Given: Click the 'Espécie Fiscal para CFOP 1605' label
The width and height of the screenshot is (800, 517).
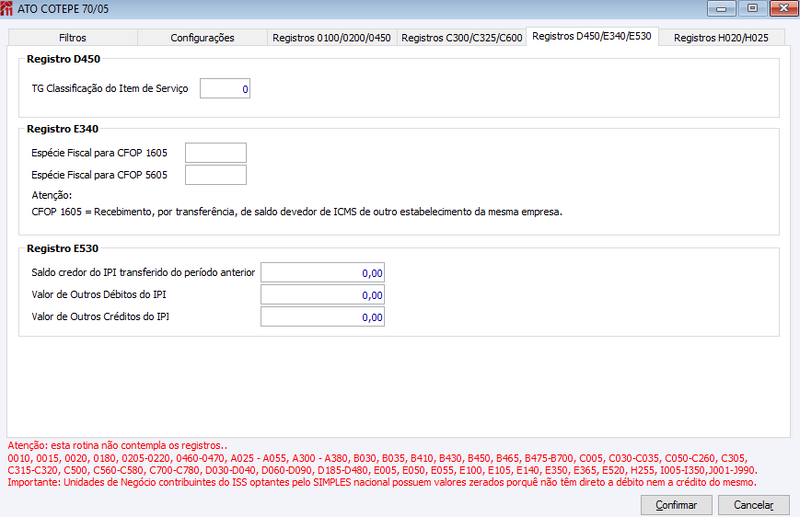Looking at the screenshot, I should click(x=99, y=153).
